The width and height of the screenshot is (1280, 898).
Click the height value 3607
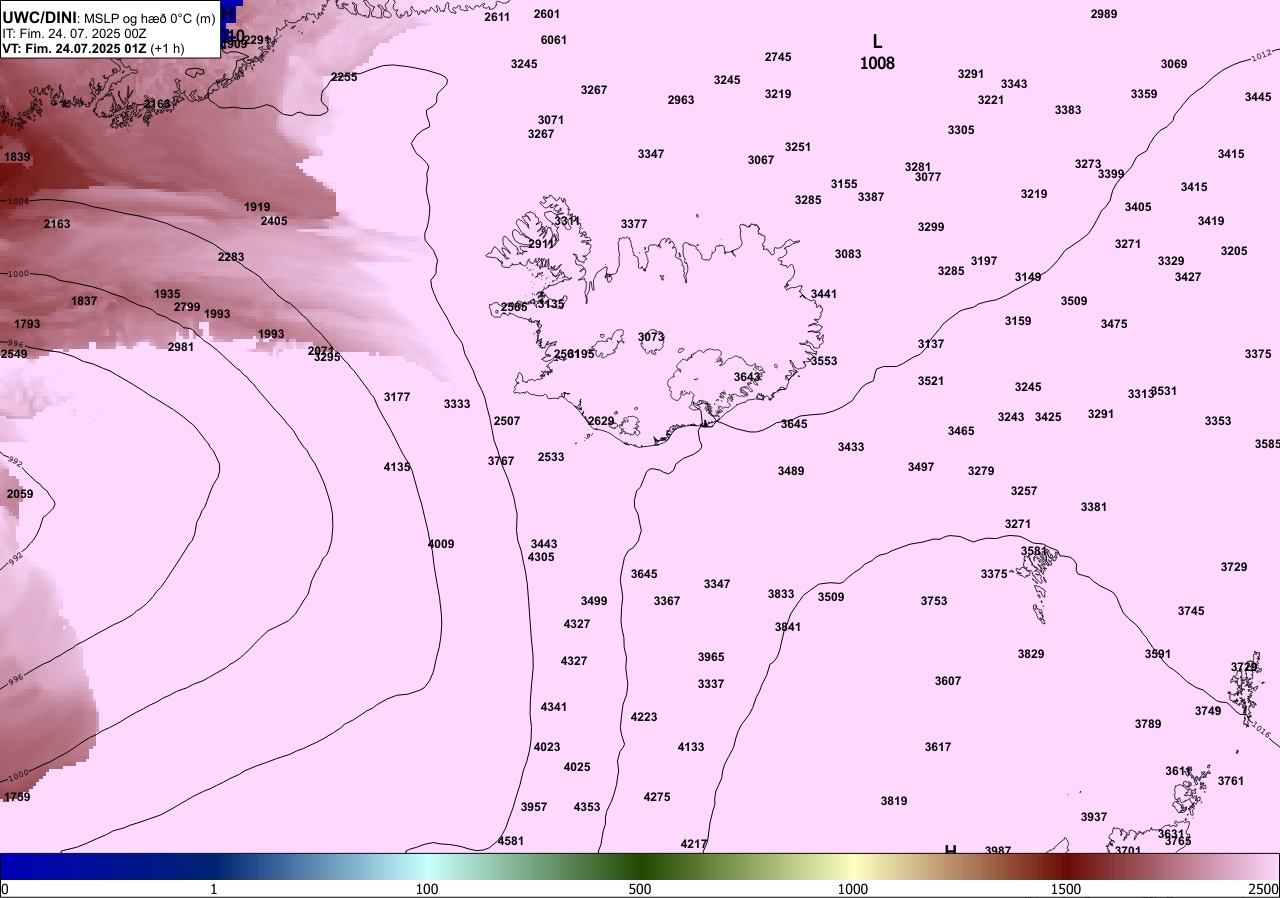[x=948, y=681]
